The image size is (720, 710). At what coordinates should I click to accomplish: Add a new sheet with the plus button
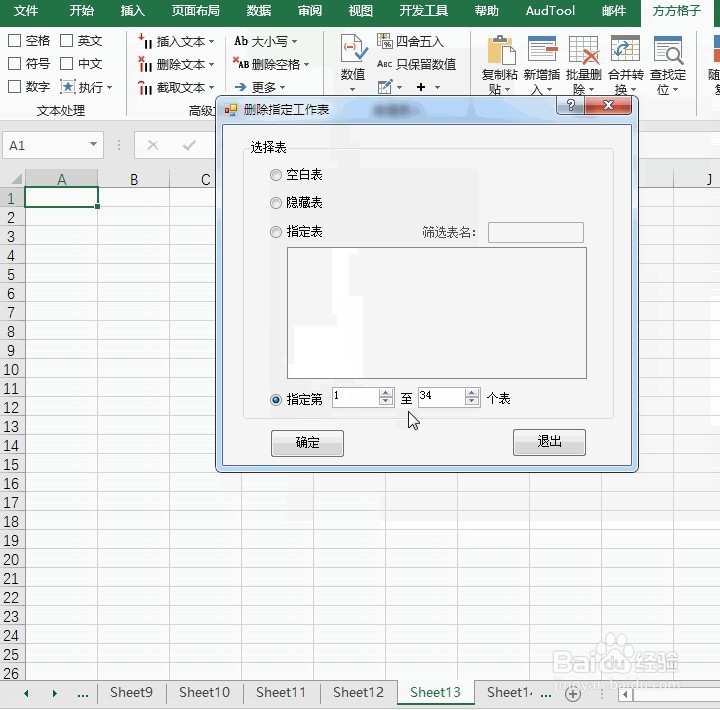click(x=573, y=694)
